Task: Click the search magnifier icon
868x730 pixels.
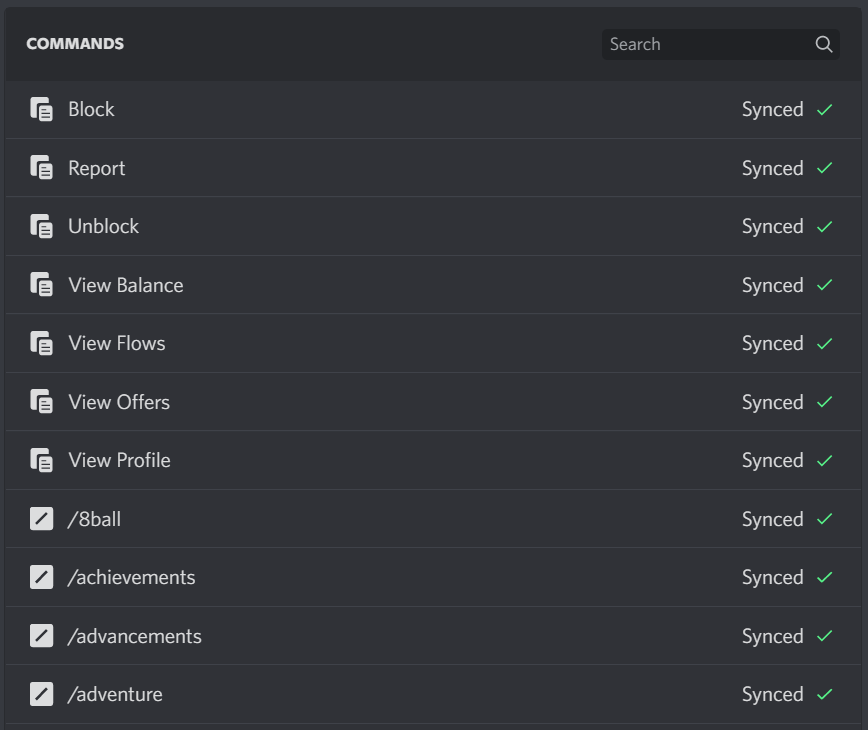Action: (x=824, y=44)
